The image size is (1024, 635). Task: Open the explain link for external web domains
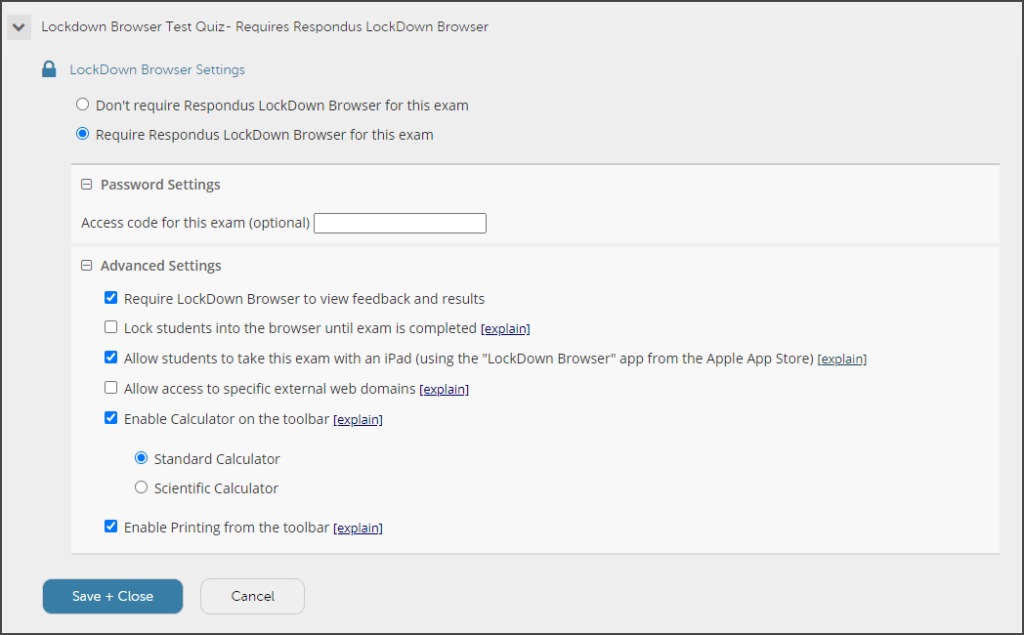click(443, 389)
